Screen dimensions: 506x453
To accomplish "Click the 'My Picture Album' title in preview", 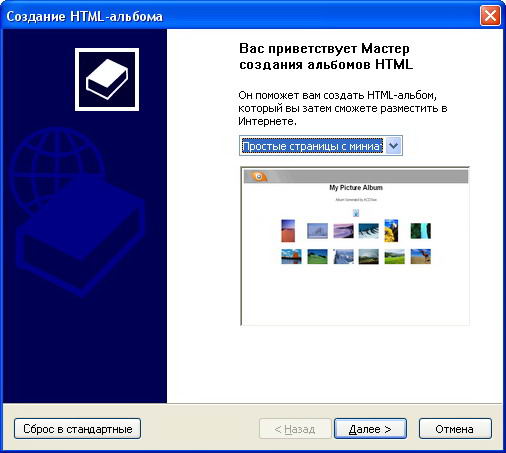I will 356,188.
